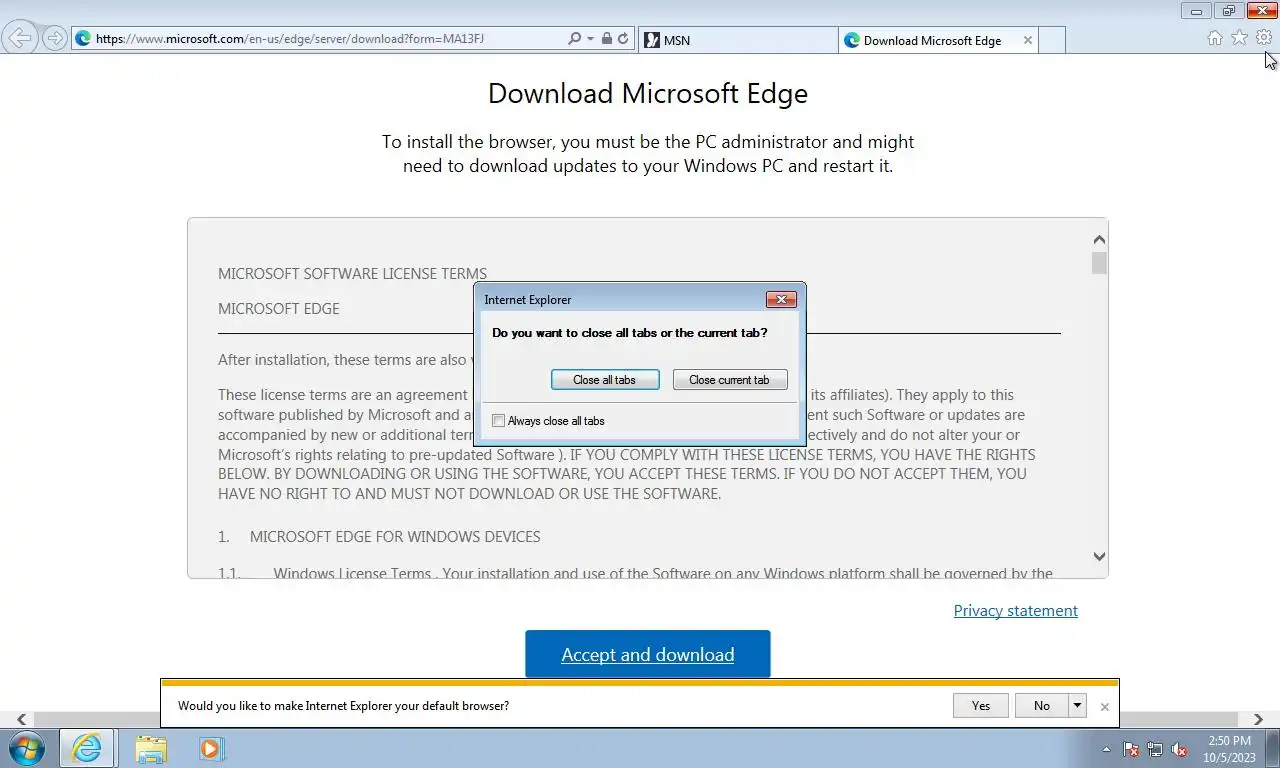Choose Close current tab in dialog
This screenshot has height=768, width=1280.
(x=730, y=380)
